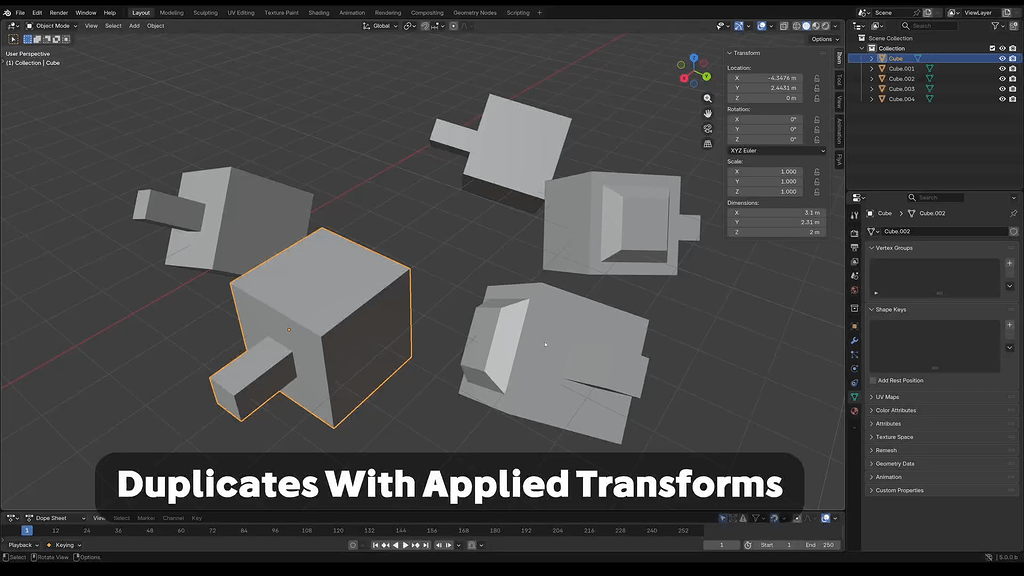Click the Options button in viewport header
The width and height of the screenshot is (1024, 576).
pyautogui.click(x=825, y=39)
